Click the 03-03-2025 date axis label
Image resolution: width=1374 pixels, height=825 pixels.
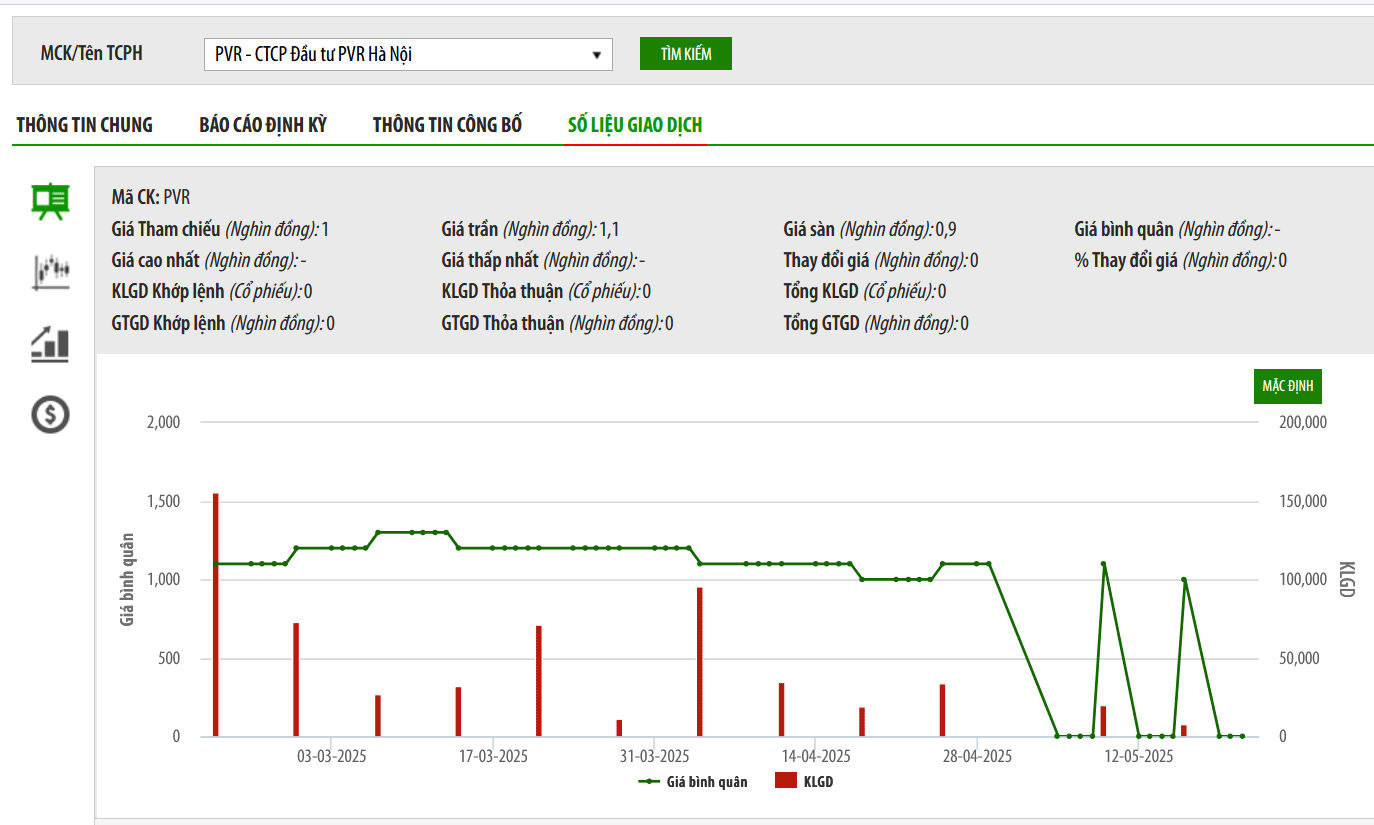(331, 756)
